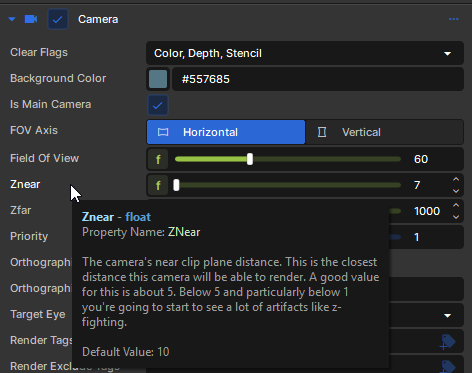Select Horizontal FOV axis option
This screenshot has height=373, width=472.
226,132
